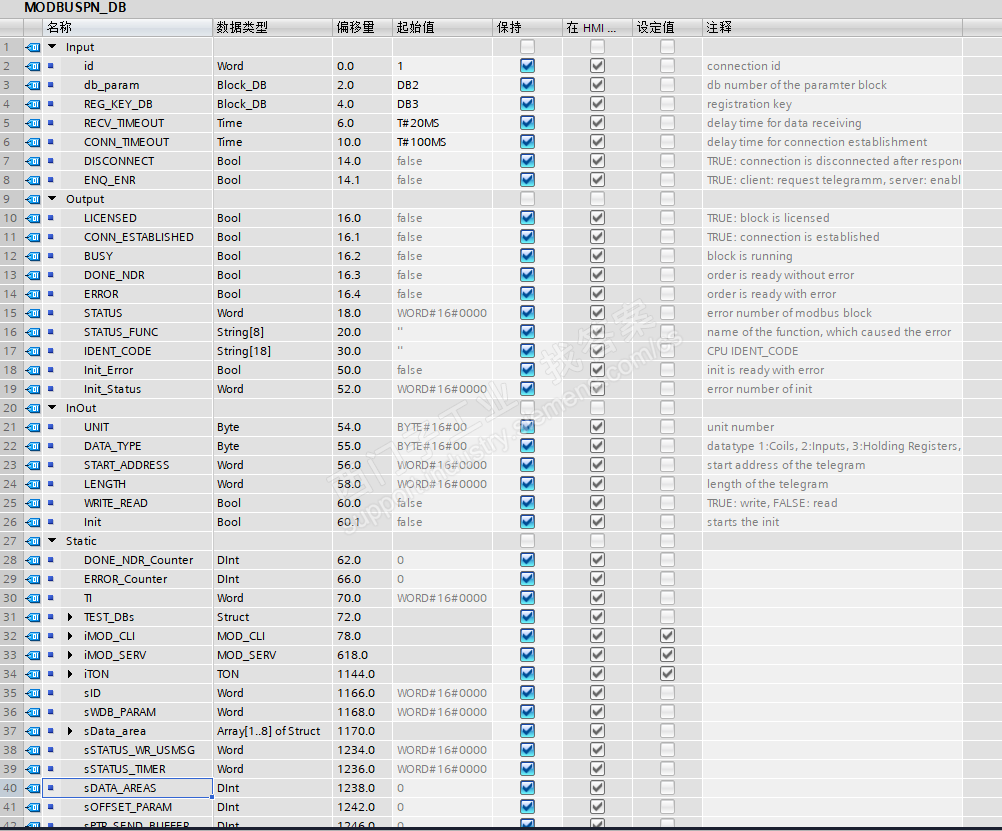Click the row icon beside BUSY
The width and height of the screenshot is (1002, 831).
33,256
